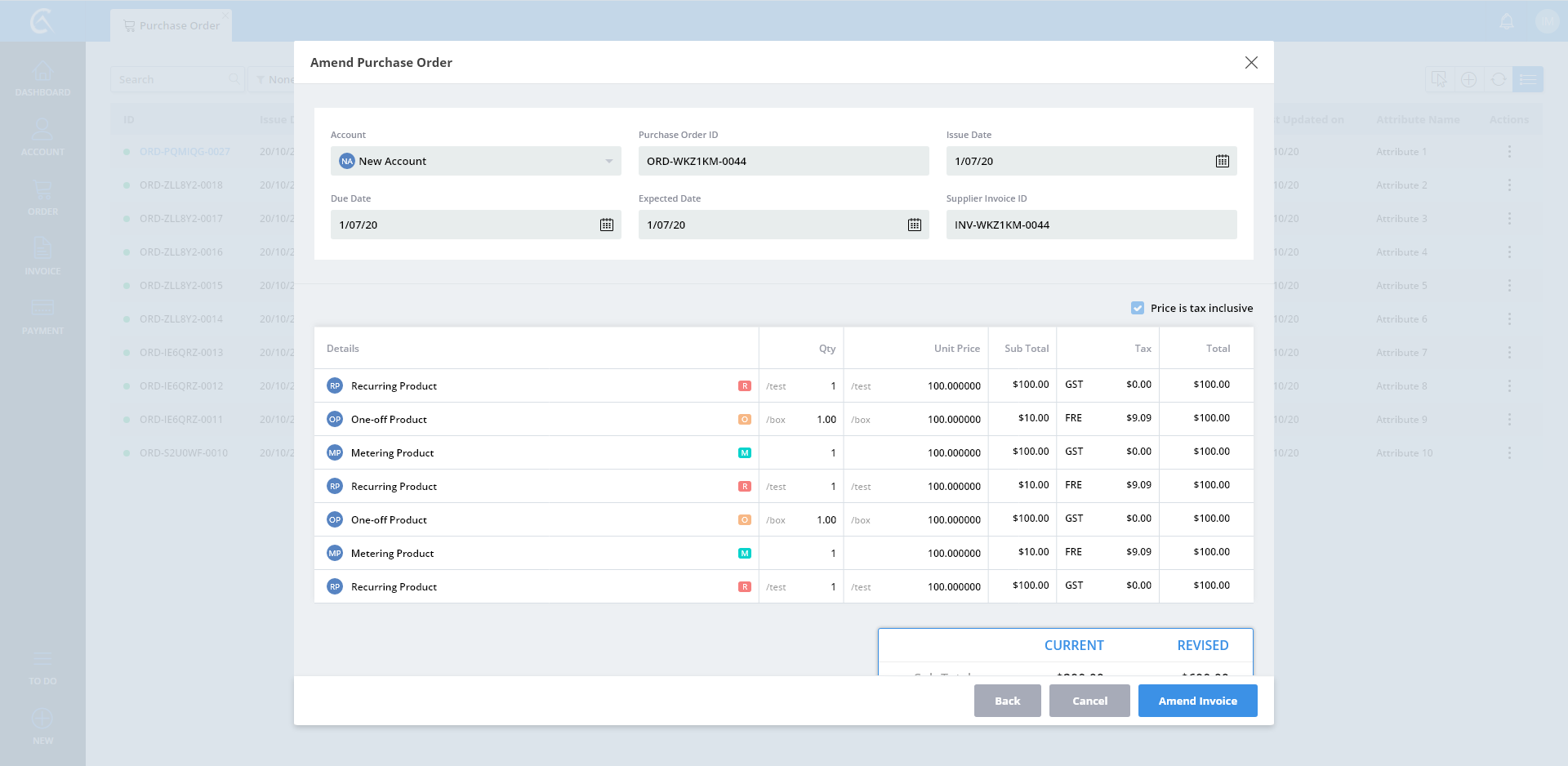Open the Due Date calendar picker
1568x766 pixels.
606,225
